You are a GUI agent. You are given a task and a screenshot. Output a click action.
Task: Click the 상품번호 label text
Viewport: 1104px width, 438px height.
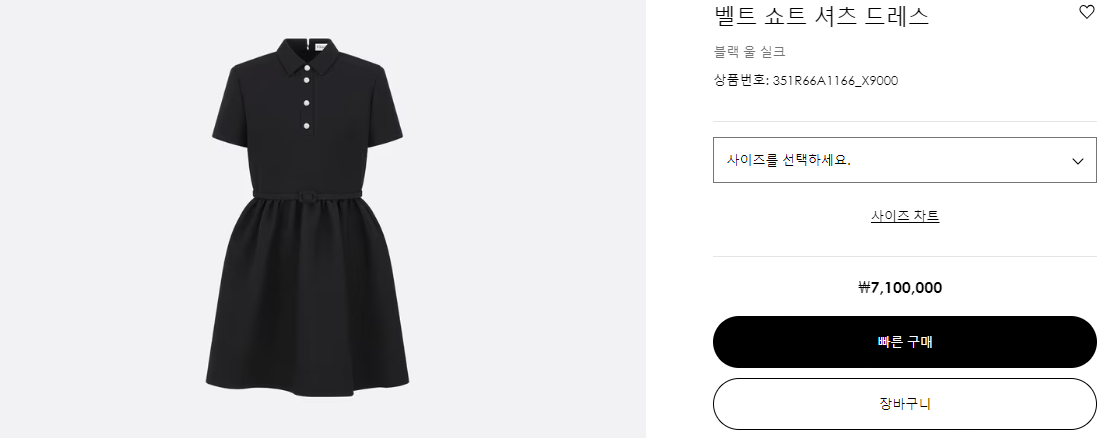click(x=739, y=80)
